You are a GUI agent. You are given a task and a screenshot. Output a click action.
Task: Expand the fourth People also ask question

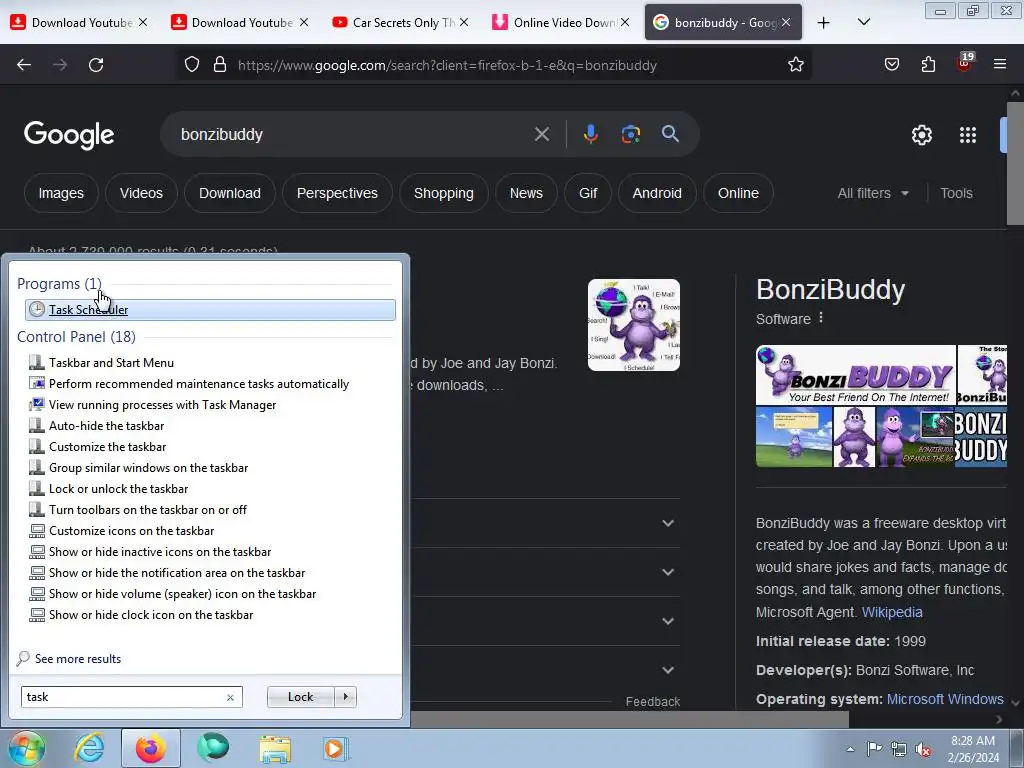[x=667, y=670]
